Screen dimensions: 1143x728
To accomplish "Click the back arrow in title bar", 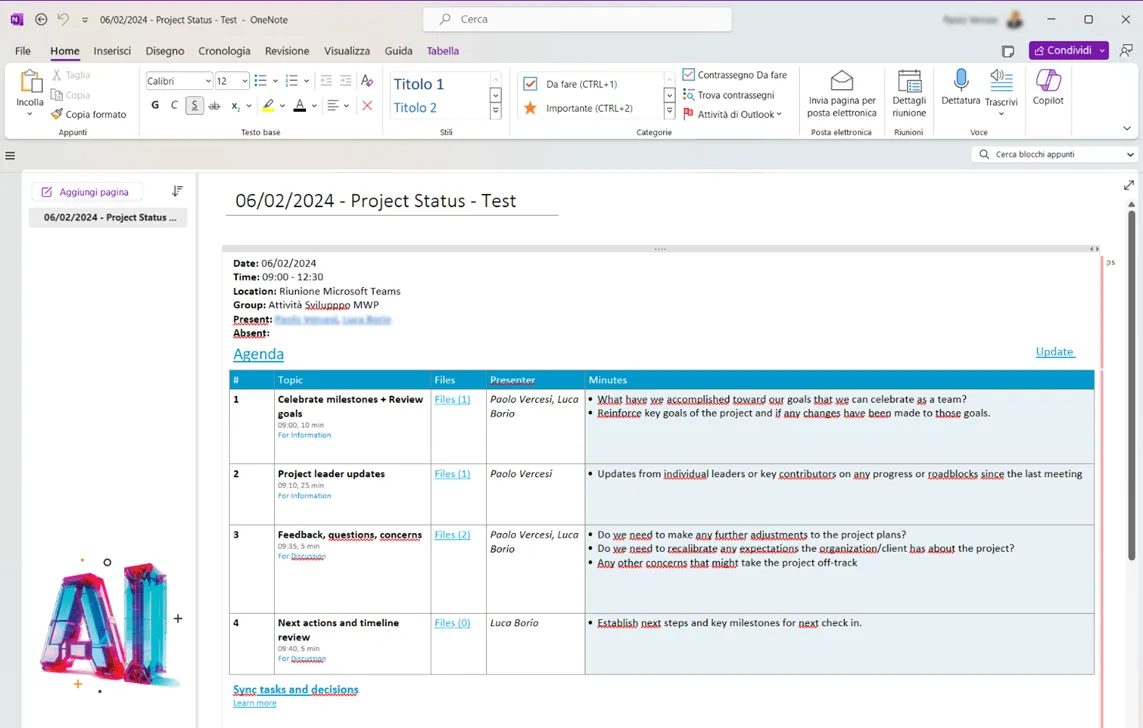I will coord(42,20).
